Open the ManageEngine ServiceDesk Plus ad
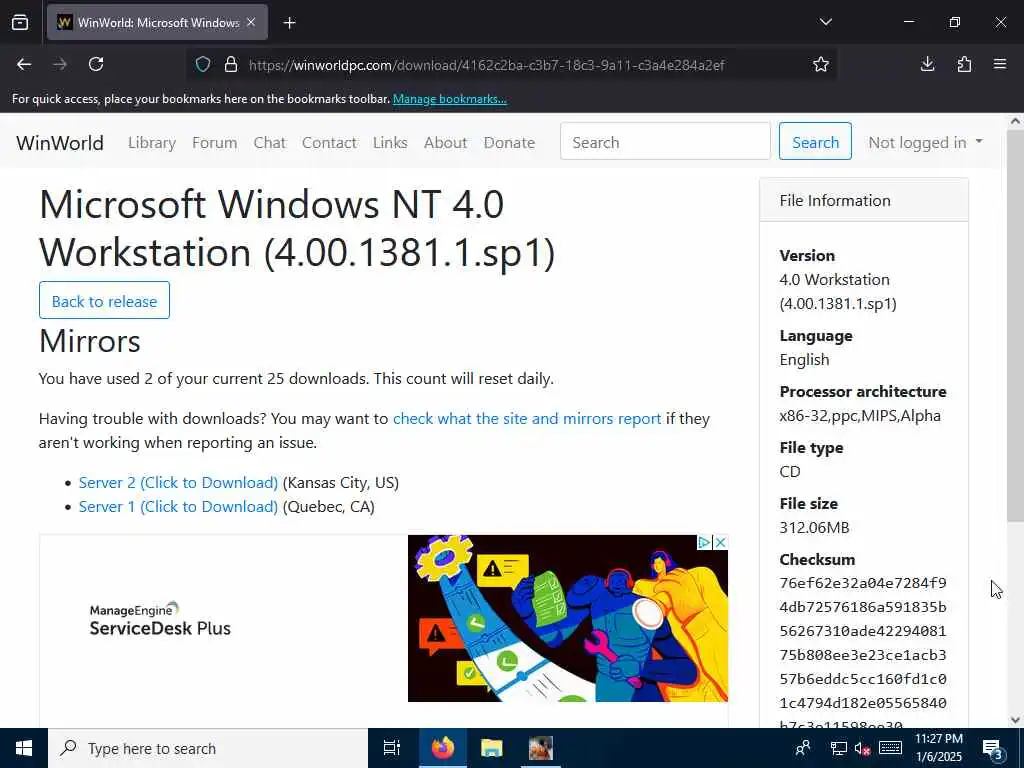Screen dimensions: 1024x768 [383, 618]
